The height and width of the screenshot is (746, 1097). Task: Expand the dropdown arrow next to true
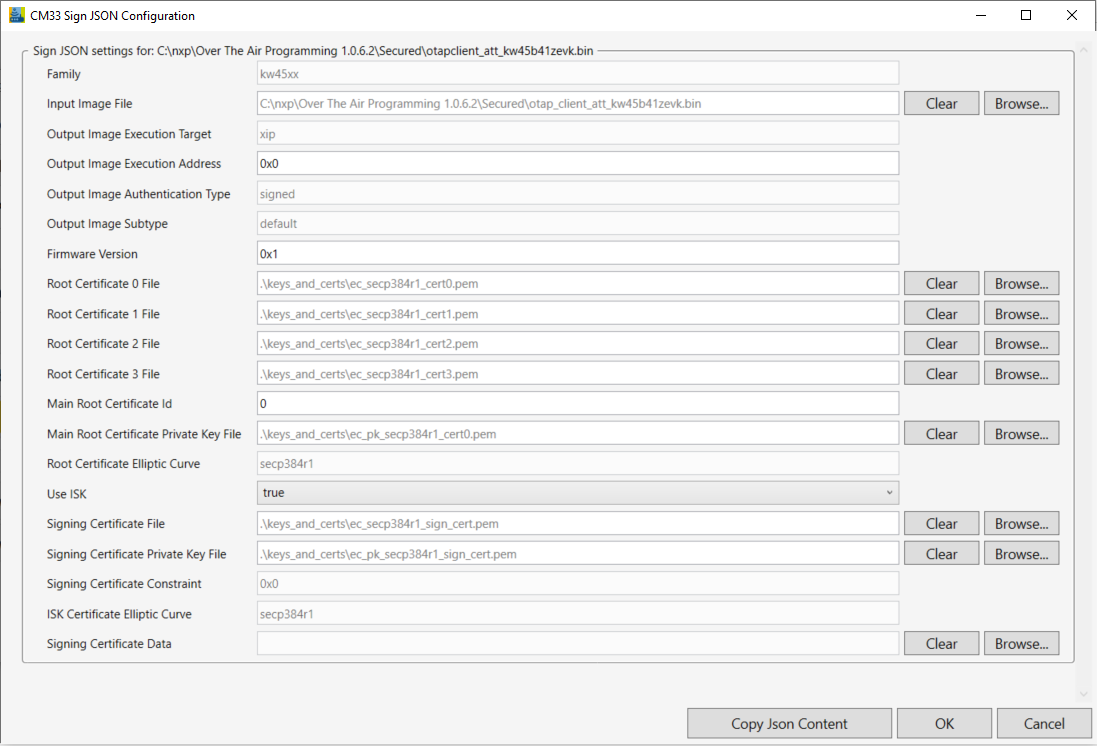click(890, 493)
